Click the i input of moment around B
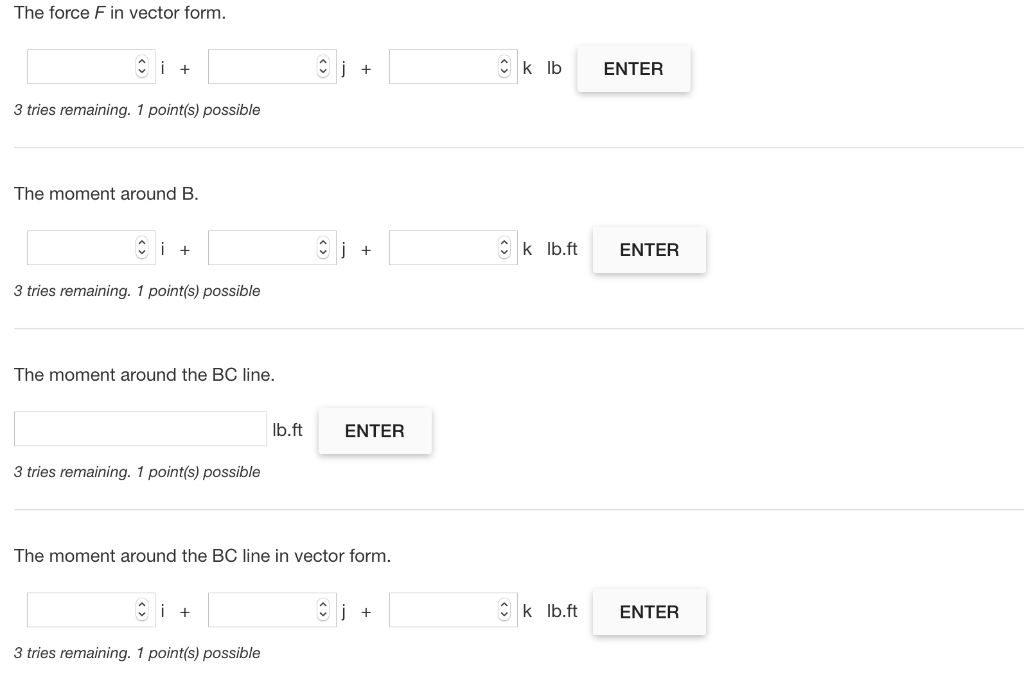 coord(80,247)
